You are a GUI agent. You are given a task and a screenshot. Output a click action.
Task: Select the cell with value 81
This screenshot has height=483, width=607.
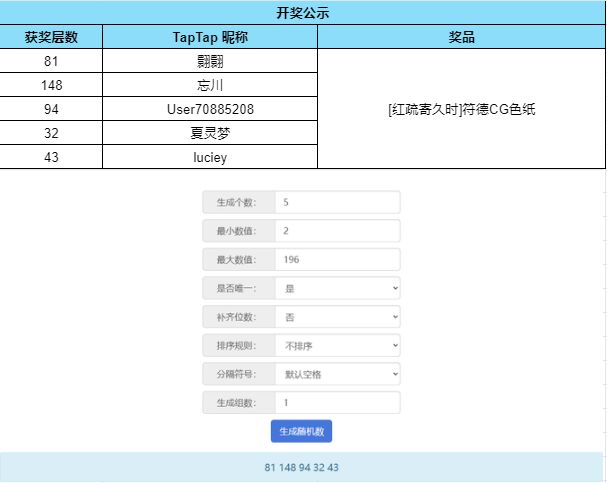click(51, 61)
